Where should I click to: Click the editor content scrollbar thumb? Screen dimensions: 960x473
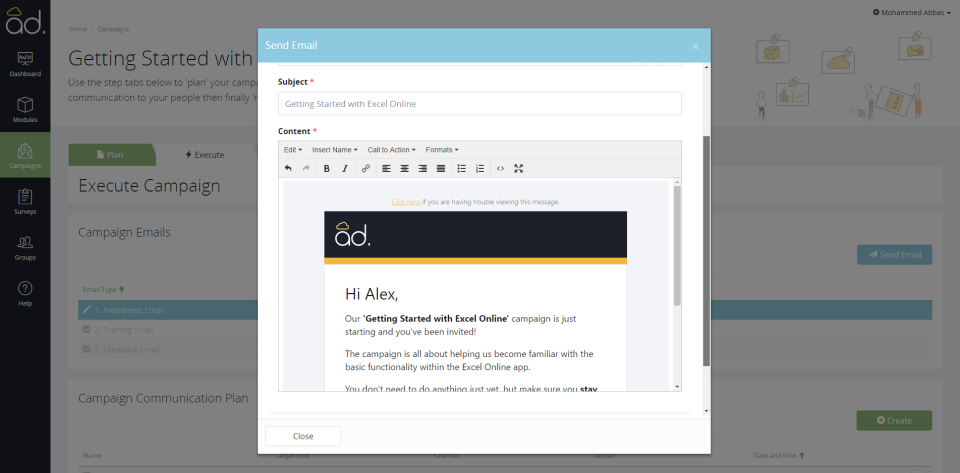[x=677, y=245]
